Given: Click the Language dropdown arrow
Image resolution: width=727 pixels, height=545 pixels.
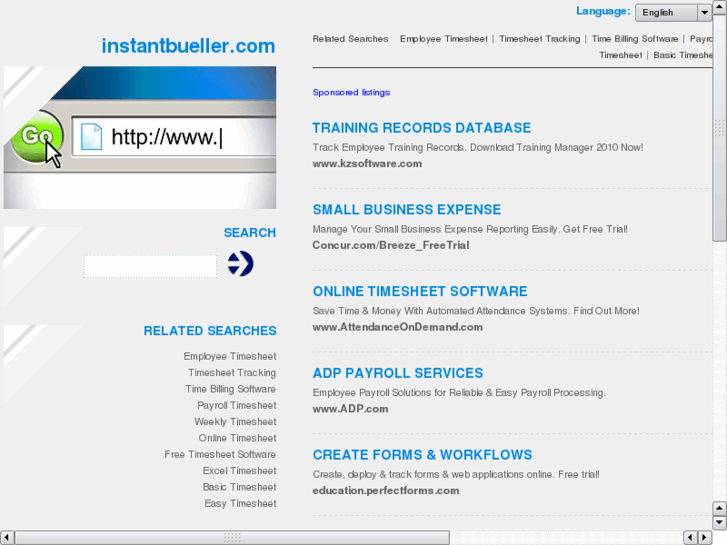Looking at the screenshot, I should point(704,13).
